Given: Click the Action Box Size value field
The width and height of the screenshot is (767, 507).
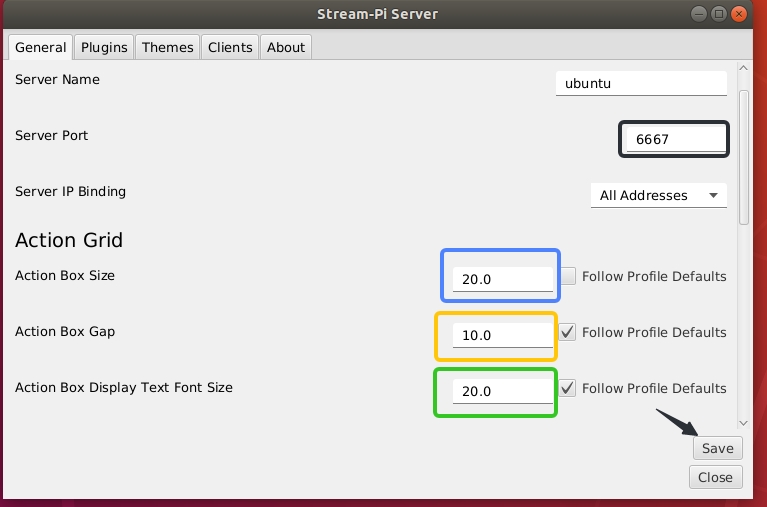Looking at the screenshot, I should point(503,279).
